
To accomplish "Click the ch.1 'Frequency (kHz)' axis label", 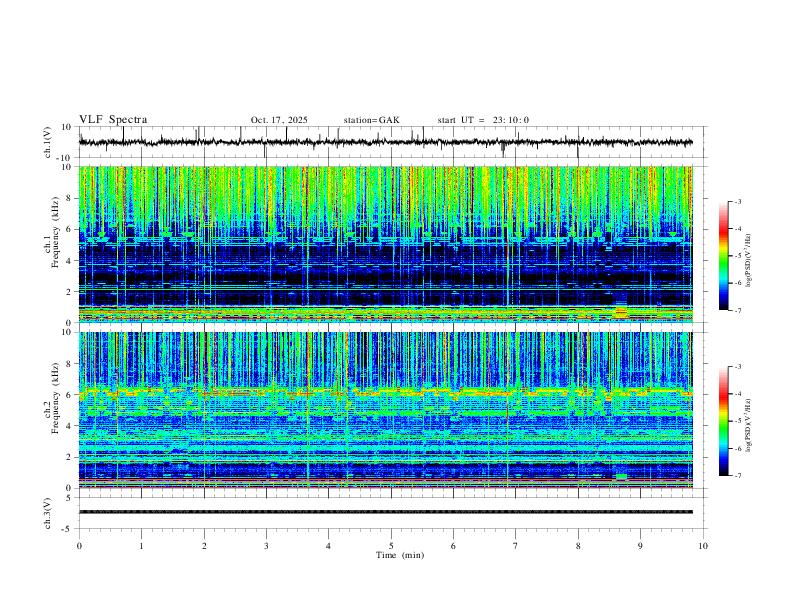I will click(x=55, y=230).
